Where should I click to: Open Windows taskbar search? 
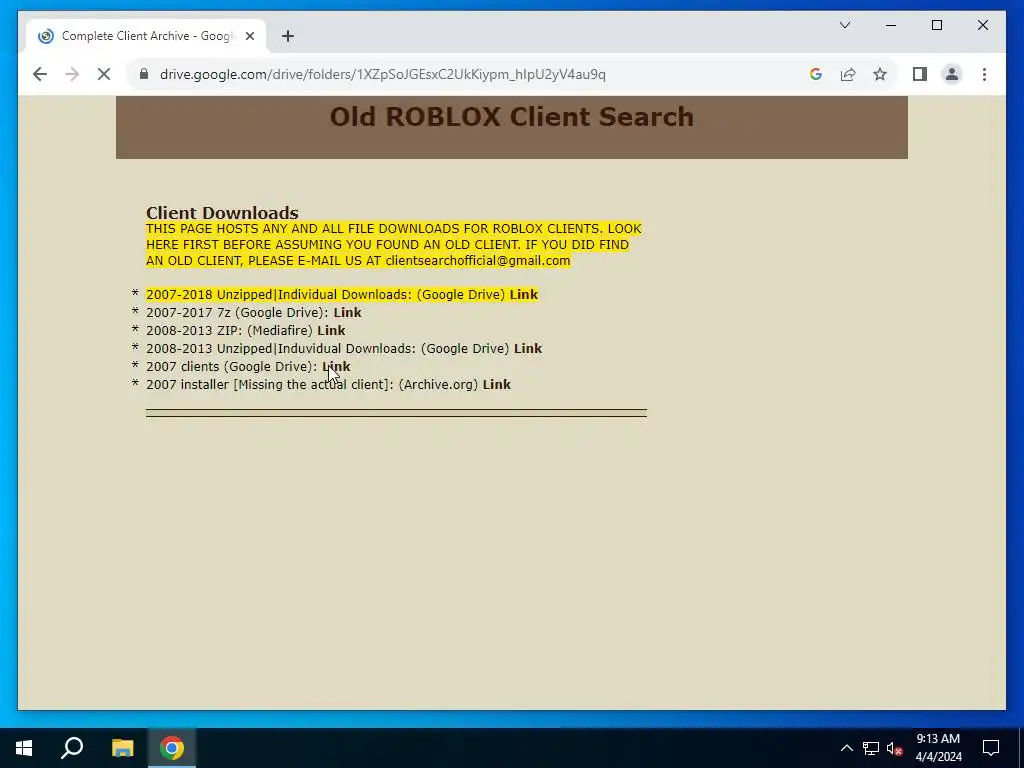coord(72,748)
